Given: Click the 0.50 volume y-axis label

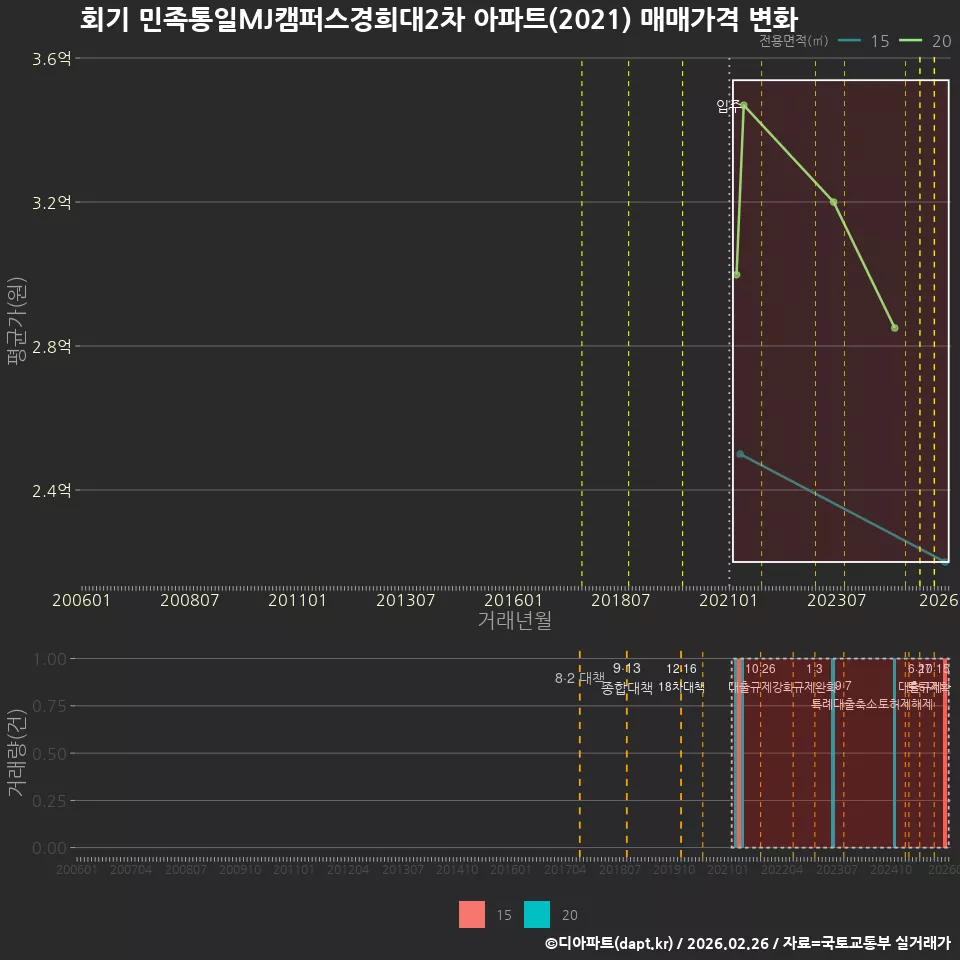Looking at the screenshot, I should pos(50,754).
